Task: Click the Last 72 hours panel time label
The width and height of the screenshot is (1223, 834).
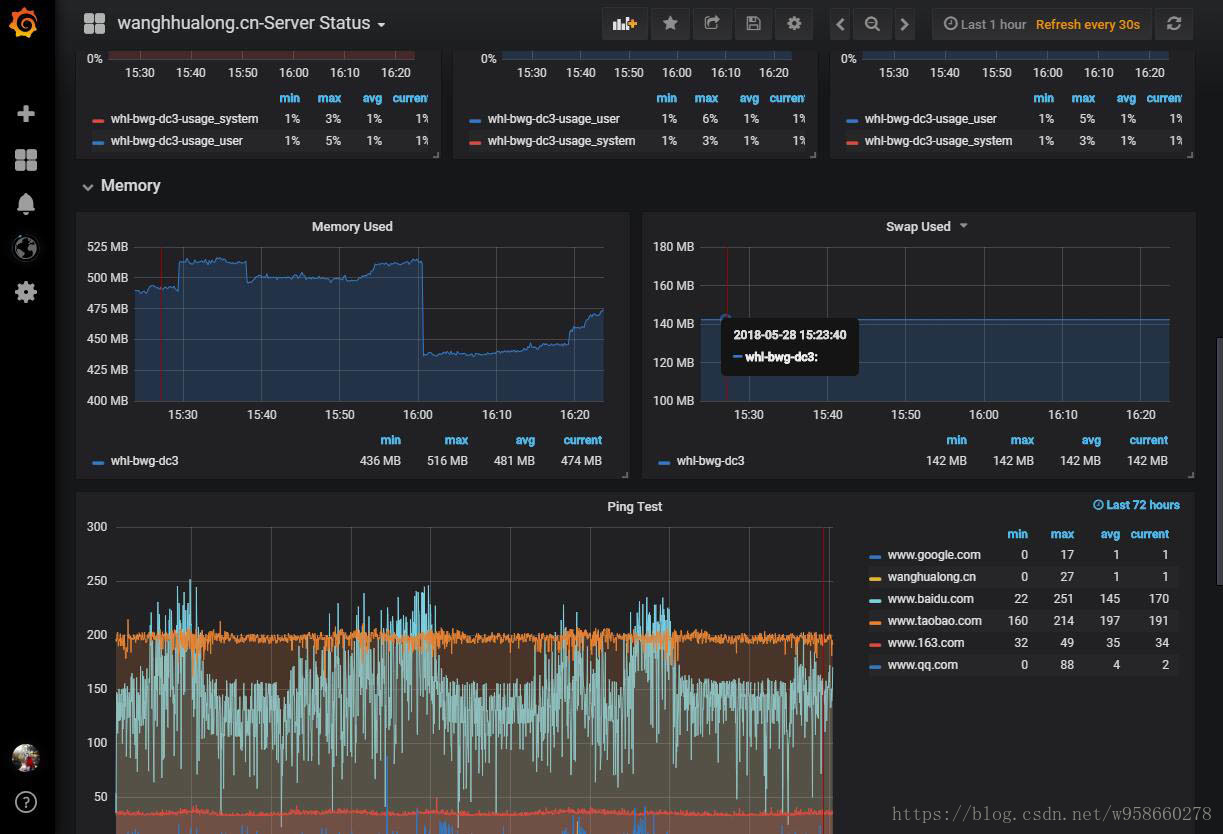Action: coord(1136,505)
